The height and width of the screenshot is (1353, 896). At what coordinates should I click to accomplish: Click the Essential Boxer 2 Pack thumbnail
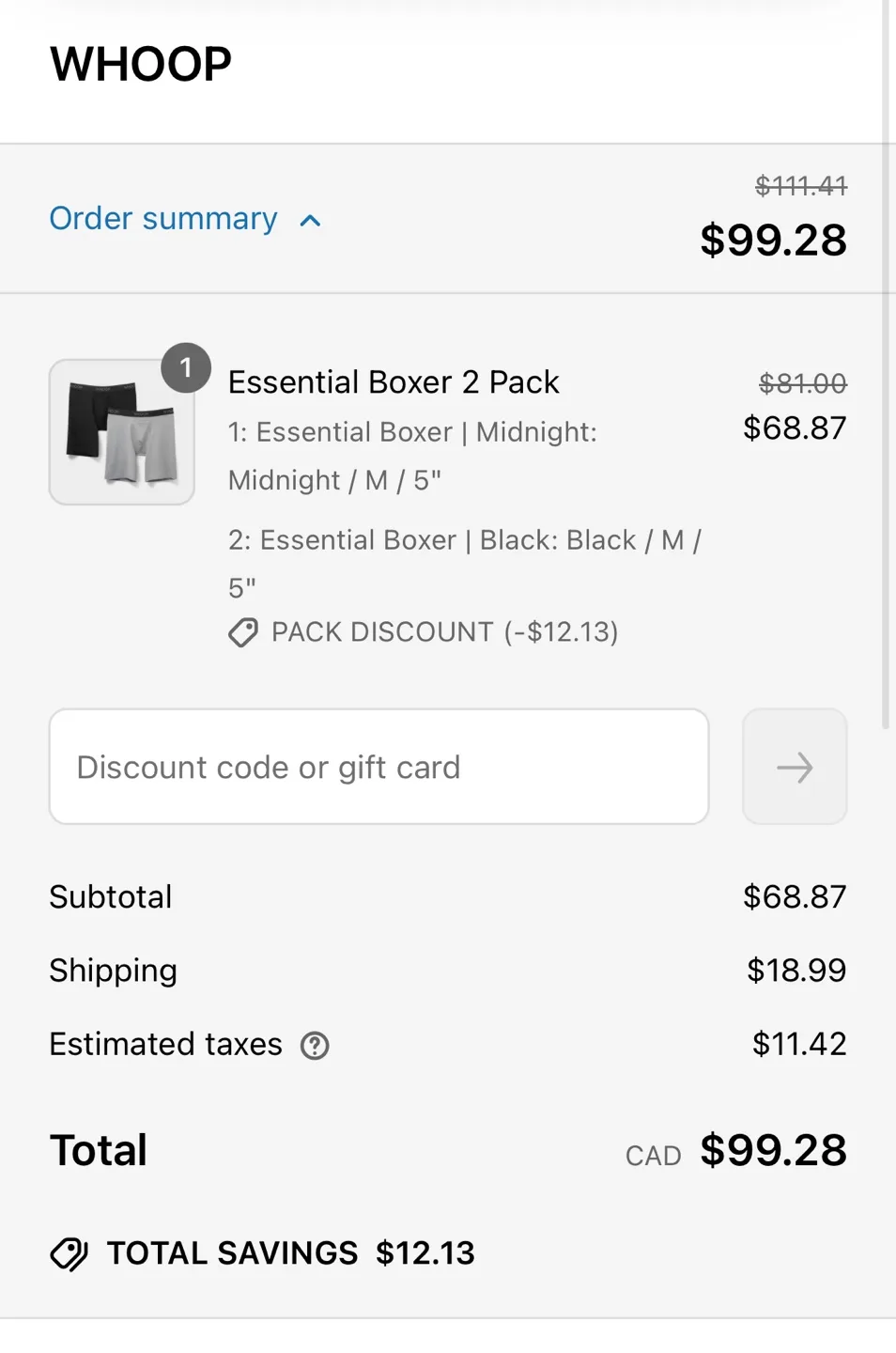[121, 432]
